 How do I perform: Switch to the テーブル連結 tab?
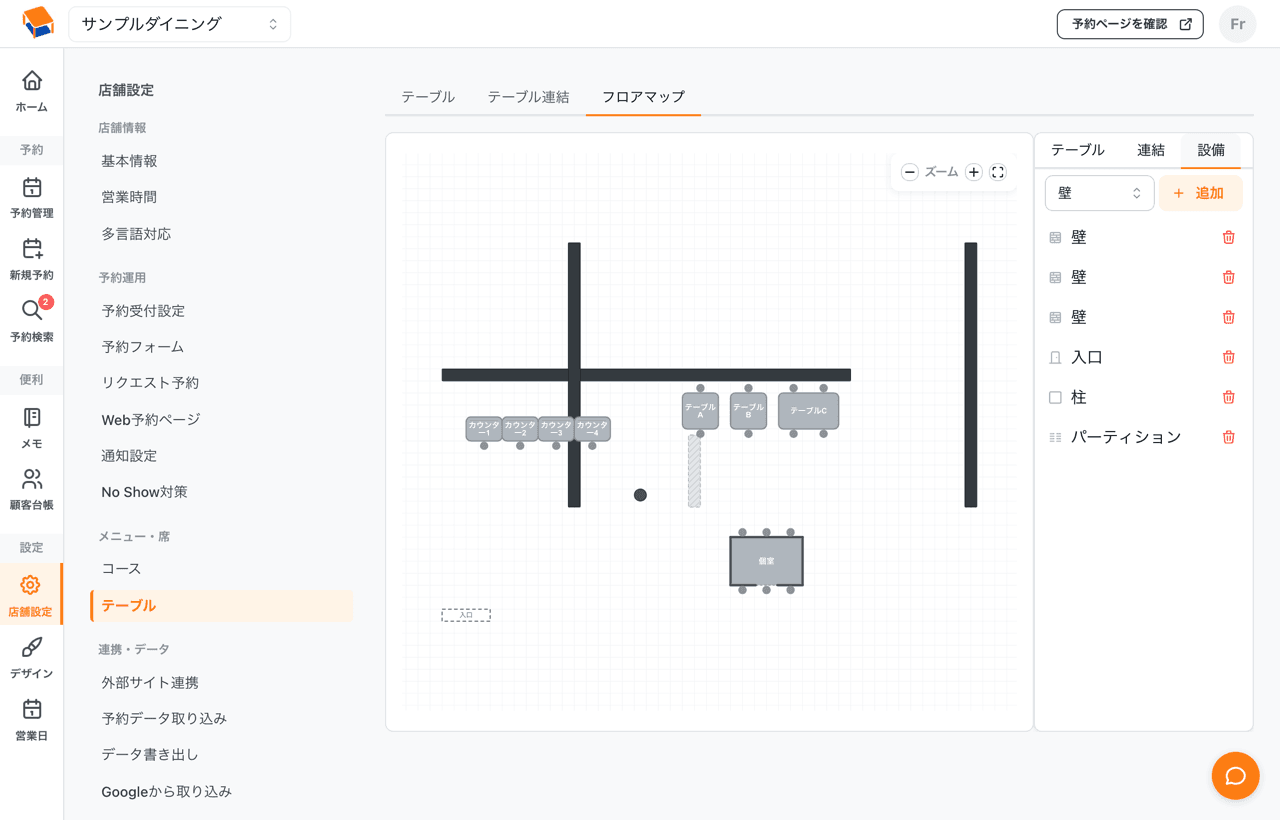[x=528, y=97]
